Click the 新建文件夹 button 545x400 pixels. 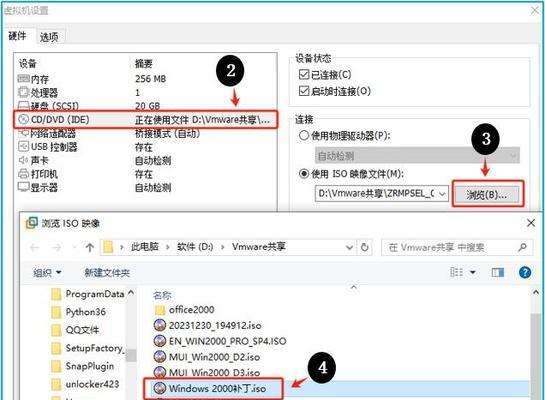107,272
